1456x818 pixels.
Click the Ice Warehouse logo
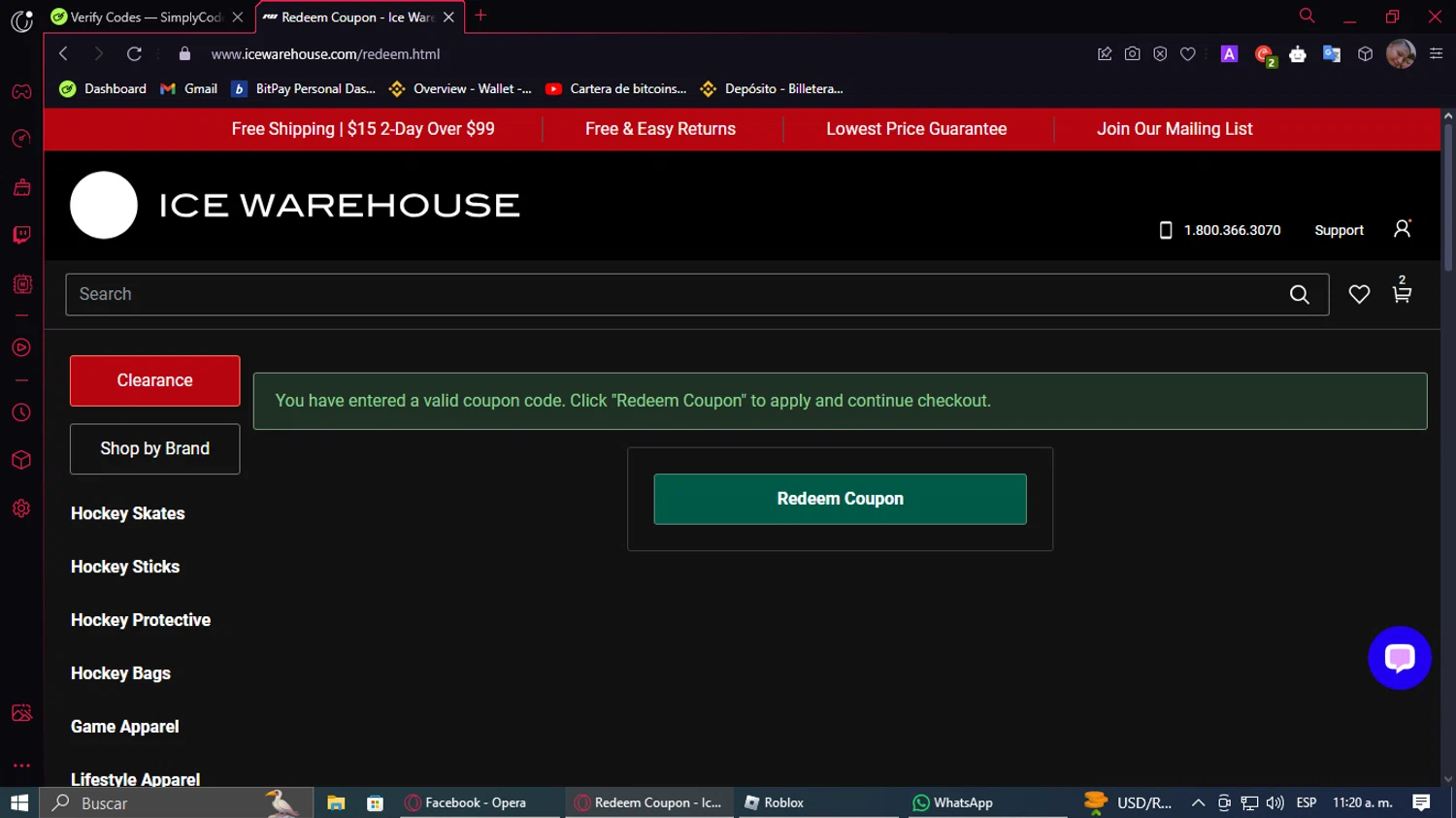click(295, 205)
